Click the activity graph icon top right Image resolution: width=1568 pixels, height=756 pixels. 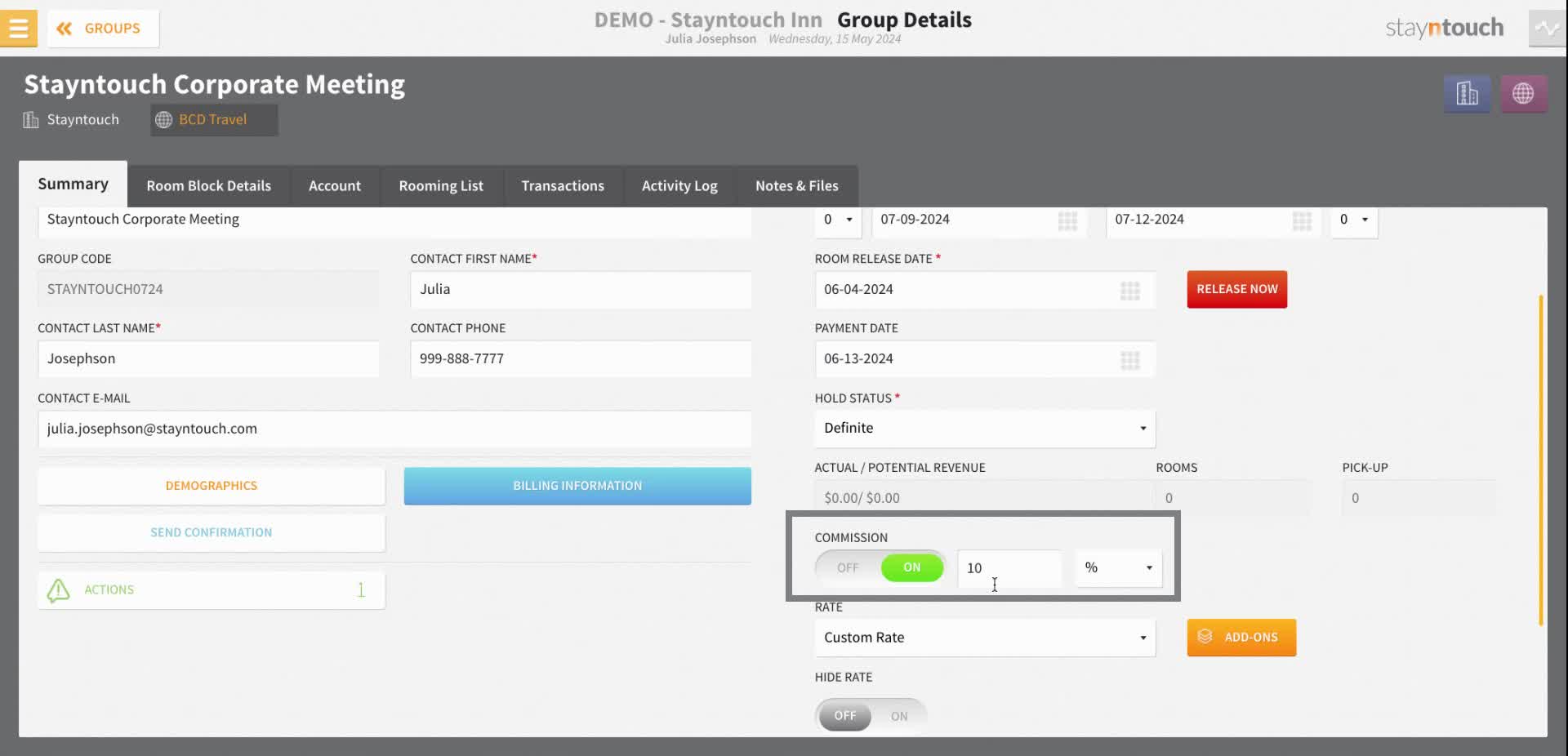click(x=1547, y=29)
